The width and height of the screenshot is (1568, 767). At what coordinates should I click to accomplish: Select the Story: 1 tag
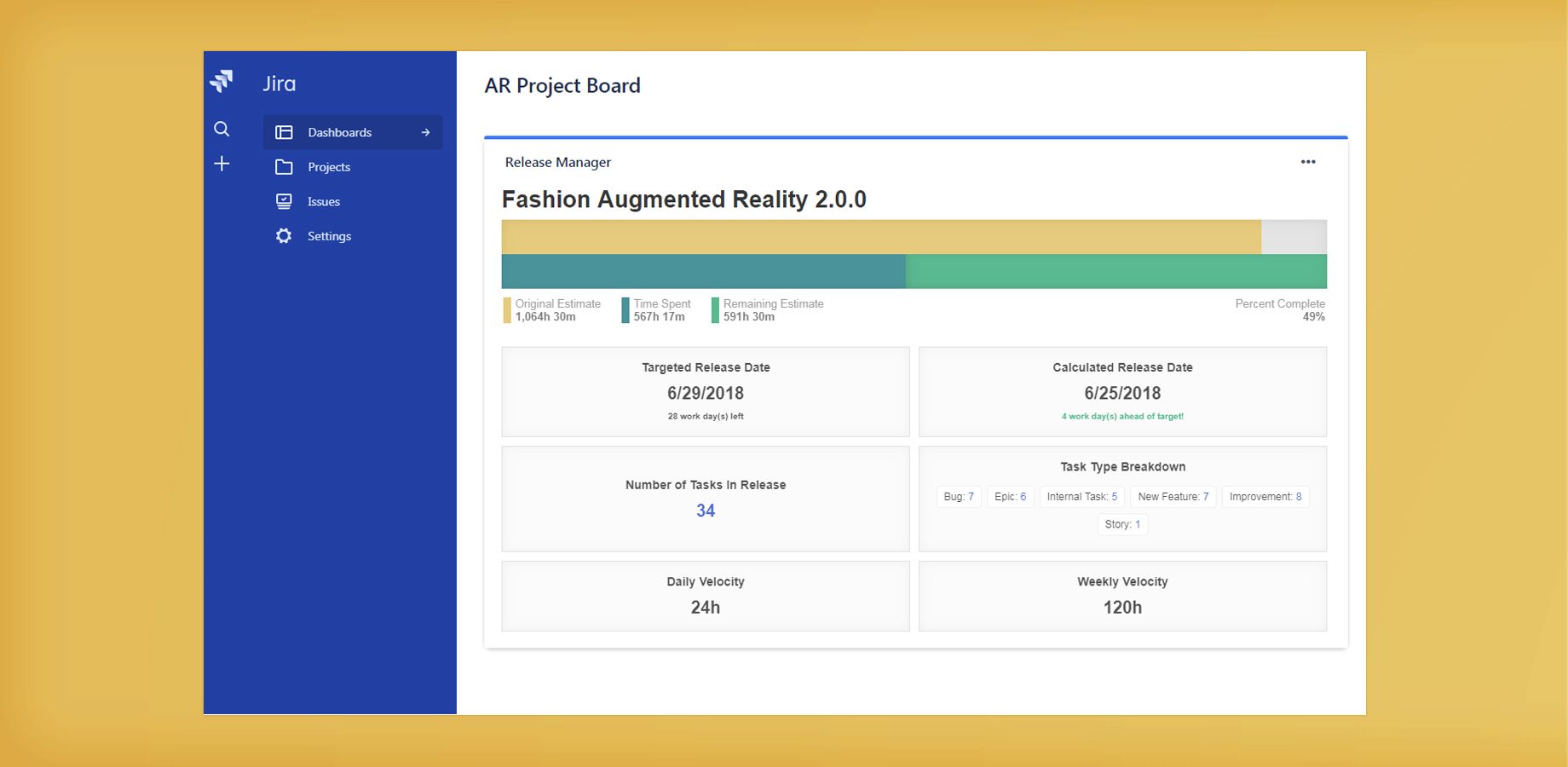pyautogui.click(x=1122, y=524)
